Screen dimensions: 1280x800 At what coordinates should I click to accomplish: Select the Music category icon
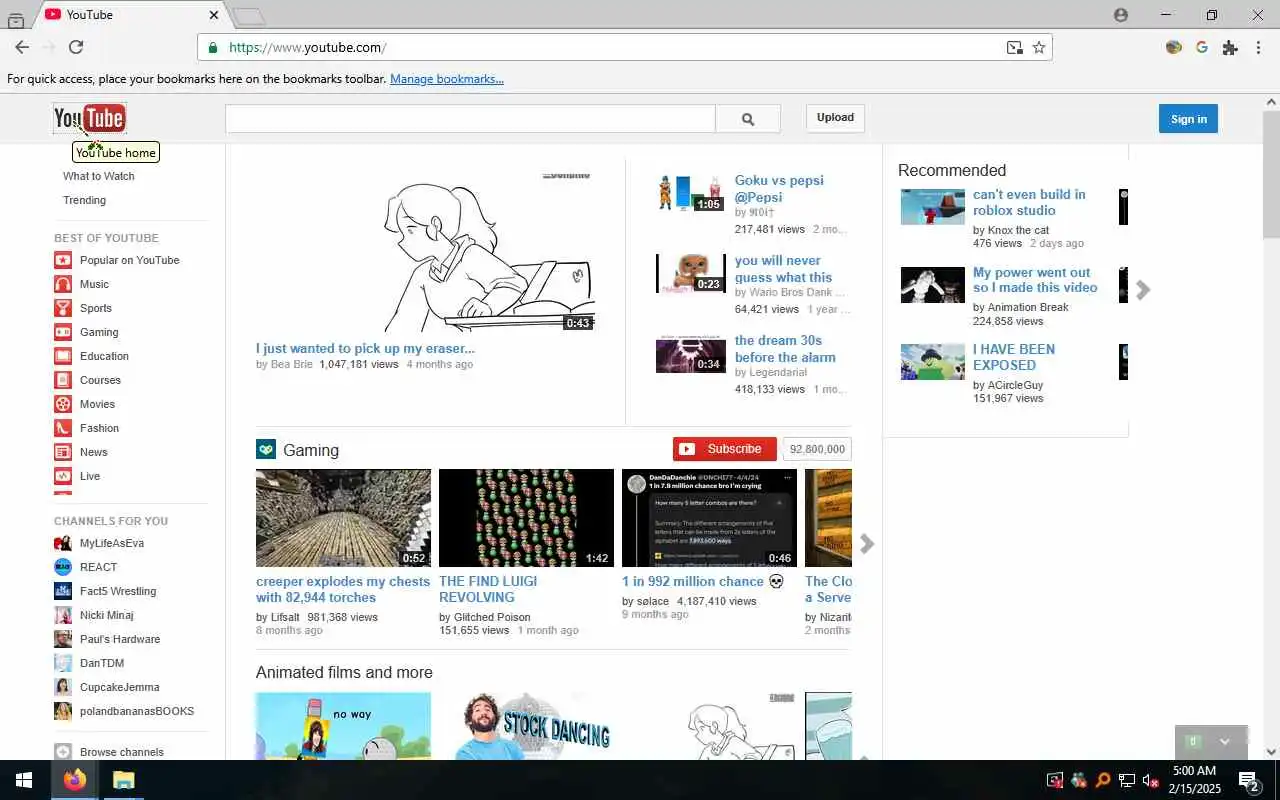[x=63, y=284]
